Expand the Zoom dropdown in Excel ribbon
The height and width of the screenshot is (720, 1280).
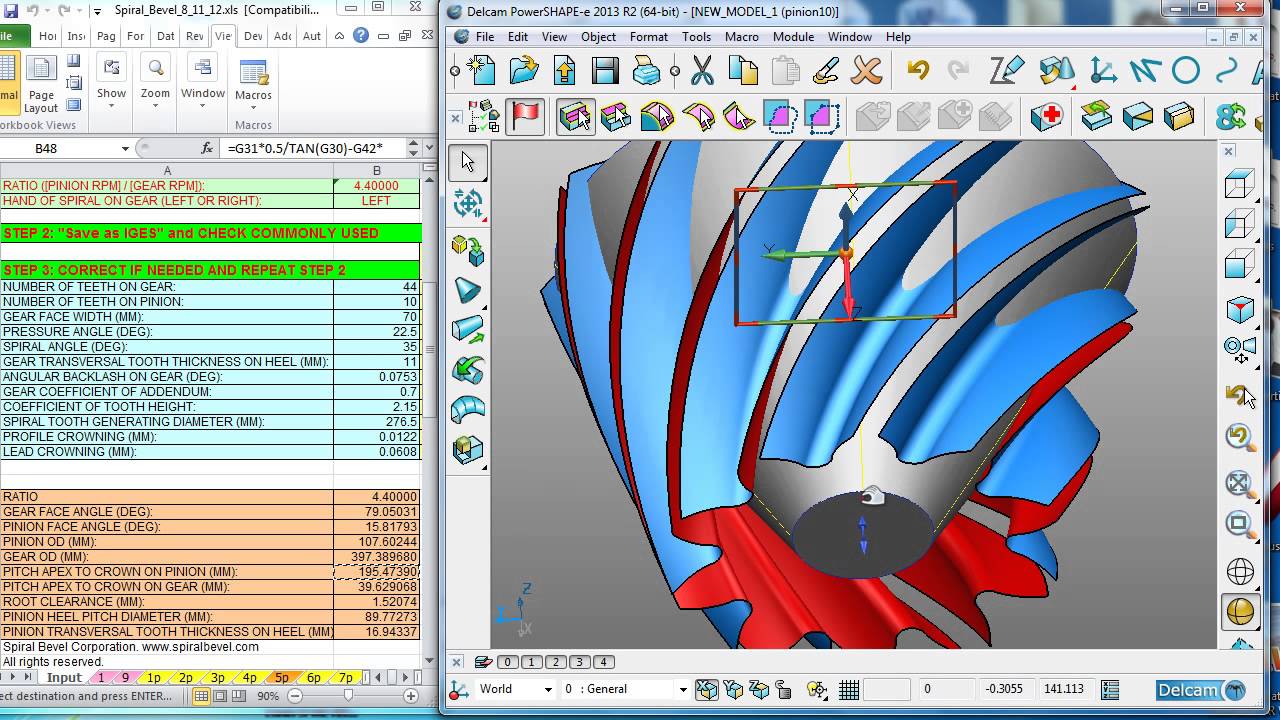point(155,106)
